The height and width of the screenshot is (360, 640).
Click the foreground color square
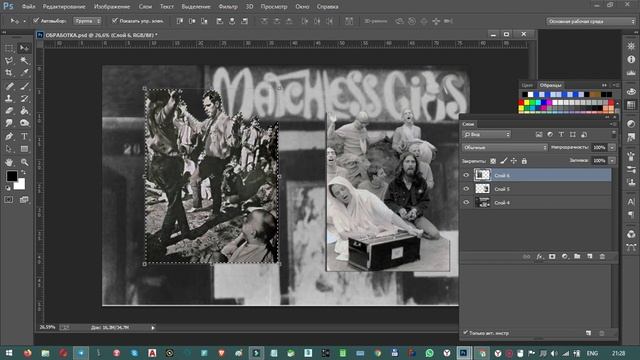coord(11,176)
